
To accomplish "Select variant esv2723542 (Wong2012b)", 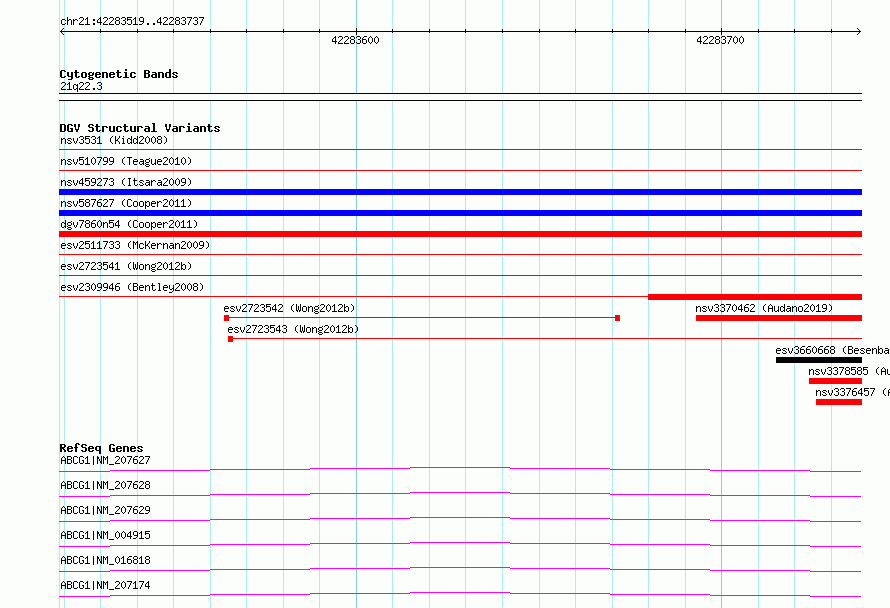I will 289,308.
